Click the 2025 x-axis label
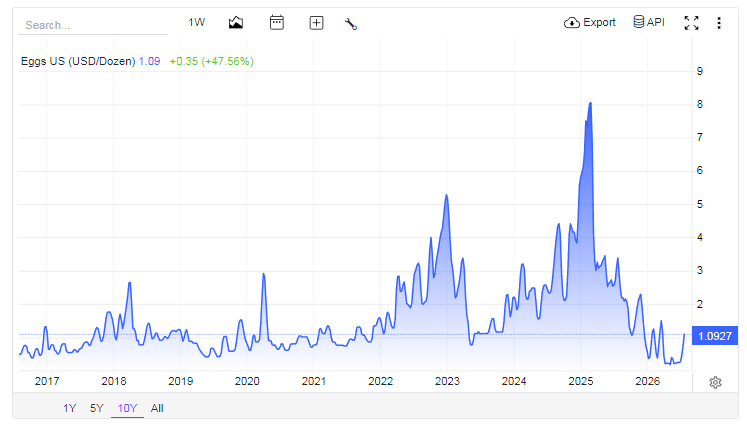747x429 pixels. pos(581,381)
